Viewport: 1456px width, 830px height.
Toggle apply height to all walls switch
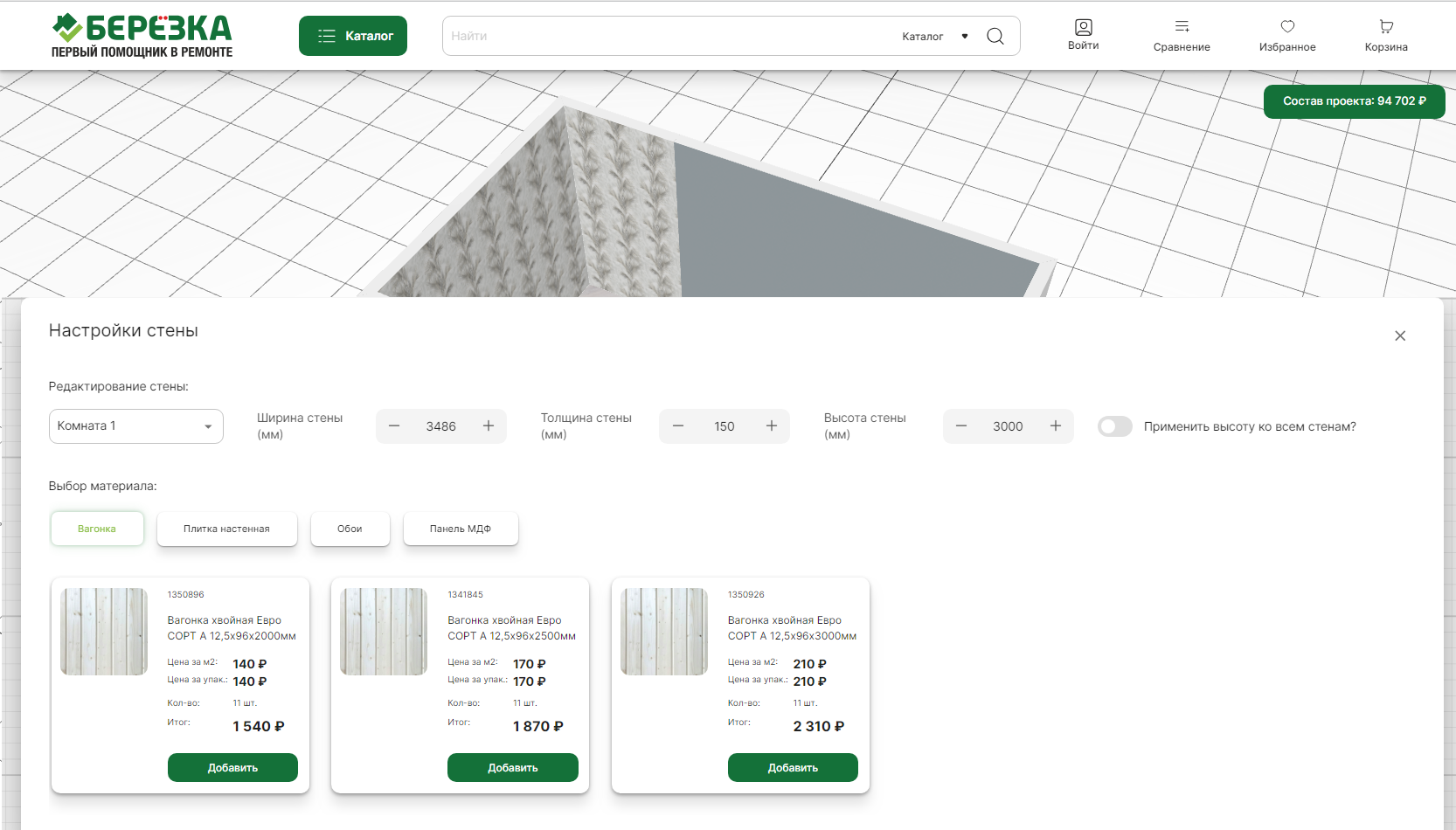tap(1115, 426)
